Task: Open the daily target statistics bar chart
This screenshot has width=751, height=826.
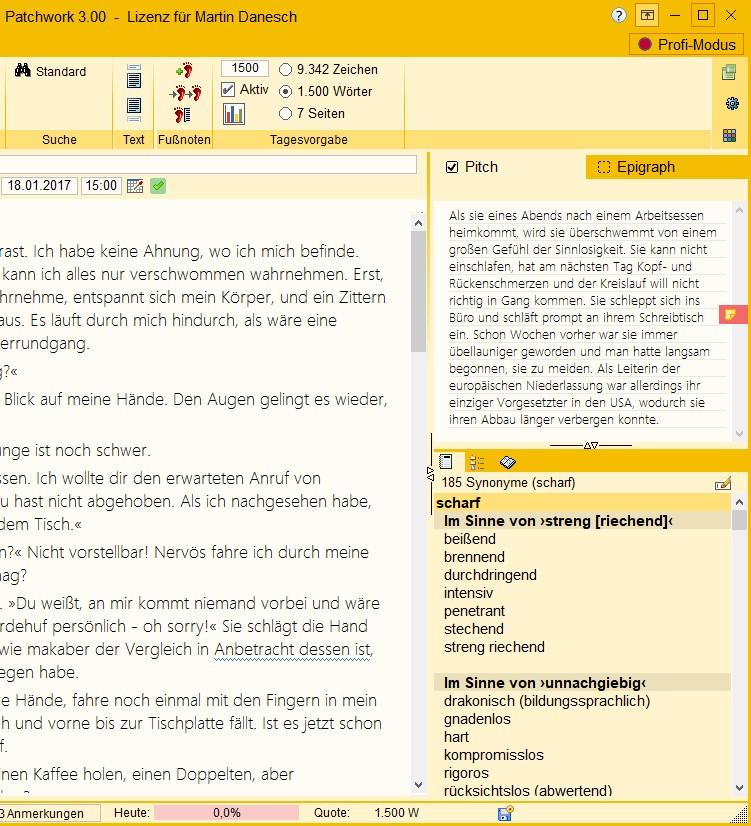Action: coord(233,114)
